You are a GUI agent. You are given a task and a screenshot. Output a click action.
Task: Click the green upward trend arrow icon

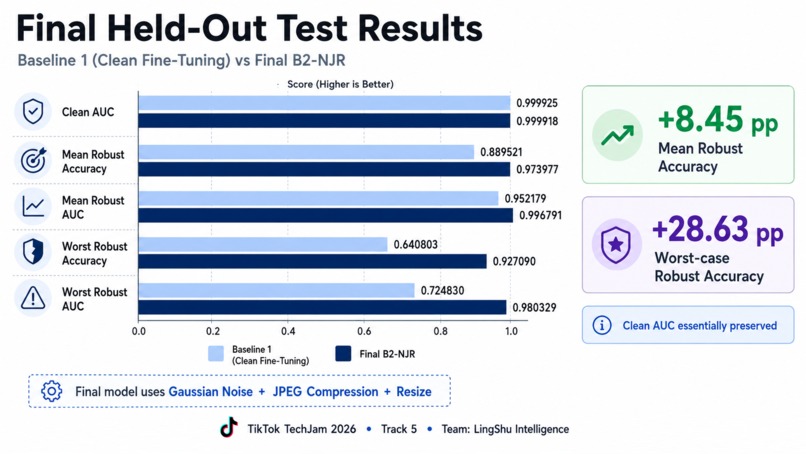(617, 135)
